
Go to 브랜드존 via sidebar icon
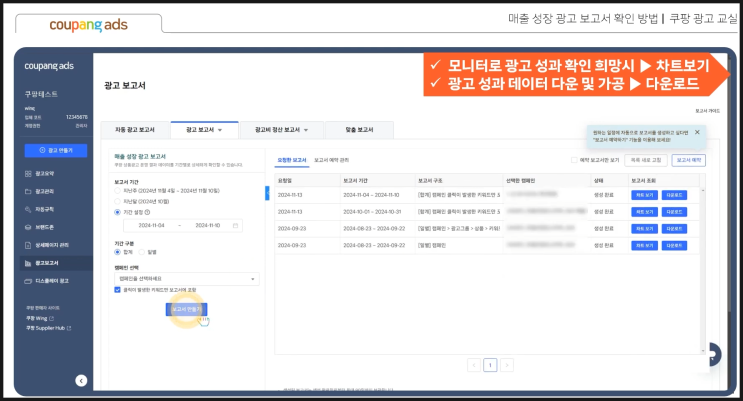pos(28,228)
